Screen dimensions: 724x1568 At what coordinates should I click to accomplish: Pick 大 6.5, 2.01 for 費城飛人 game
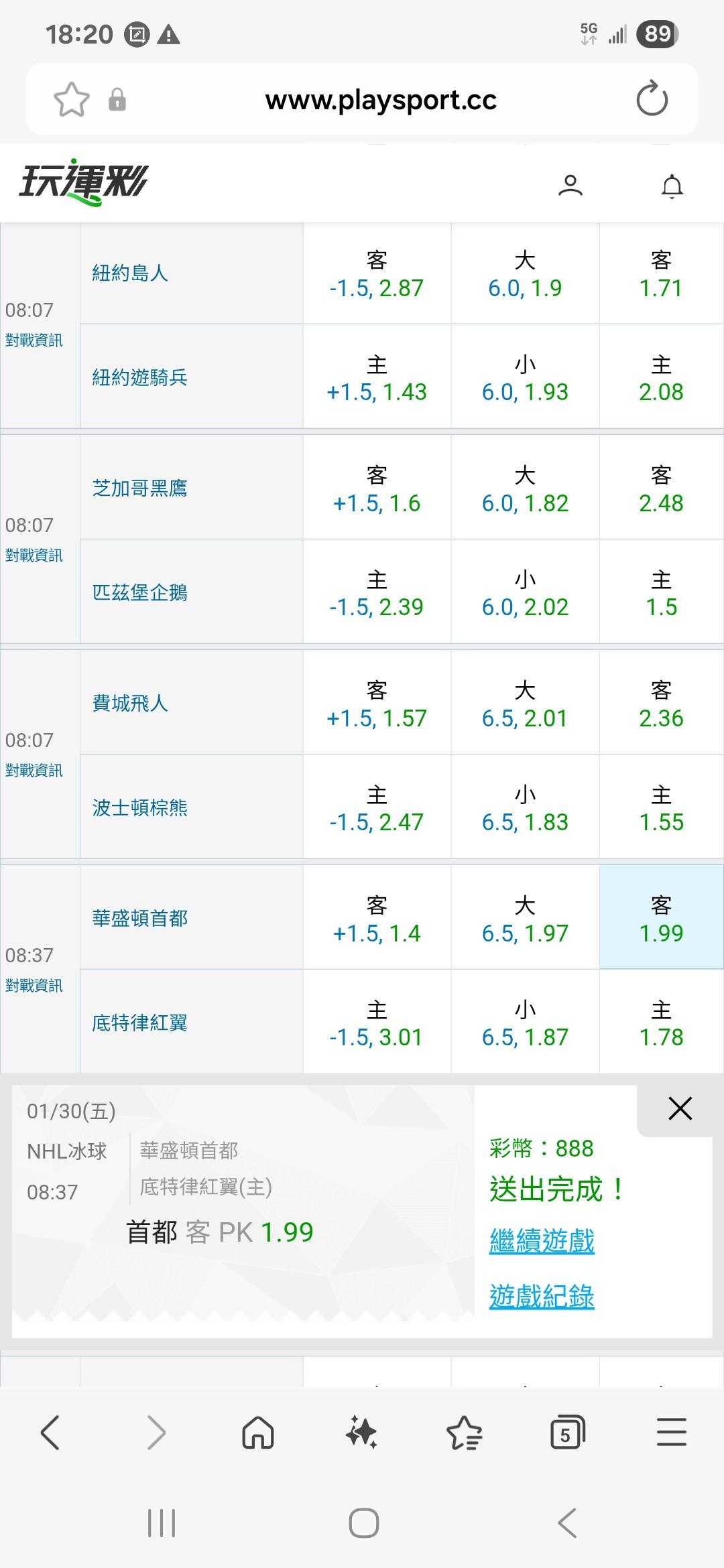525,704
